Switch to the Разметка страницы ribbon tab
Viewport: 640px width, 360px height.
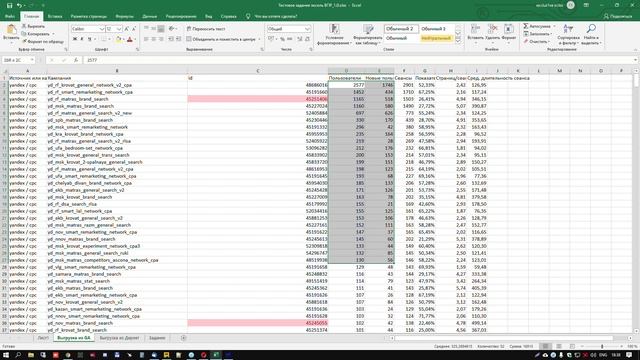pos(89,16)
